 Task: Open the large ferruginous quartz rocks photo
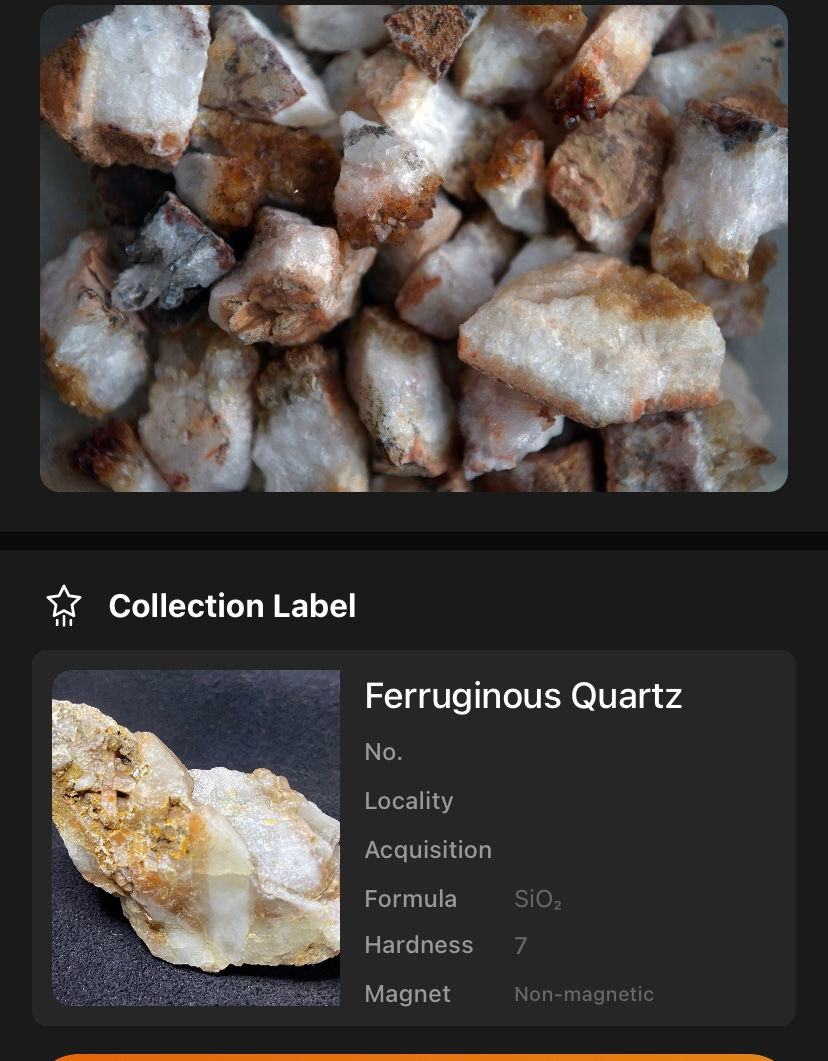[414, 248]
